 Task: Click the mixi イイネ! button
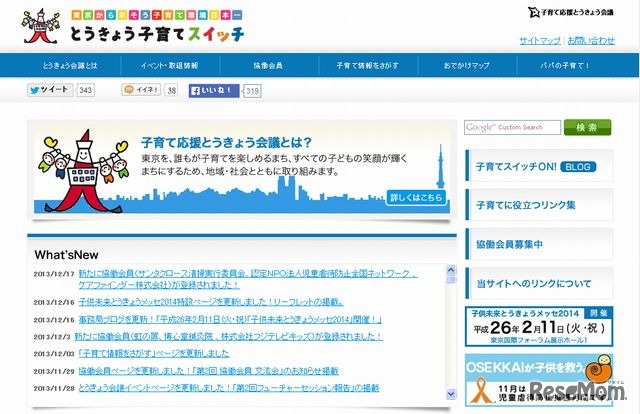click(x=141, y=90)
